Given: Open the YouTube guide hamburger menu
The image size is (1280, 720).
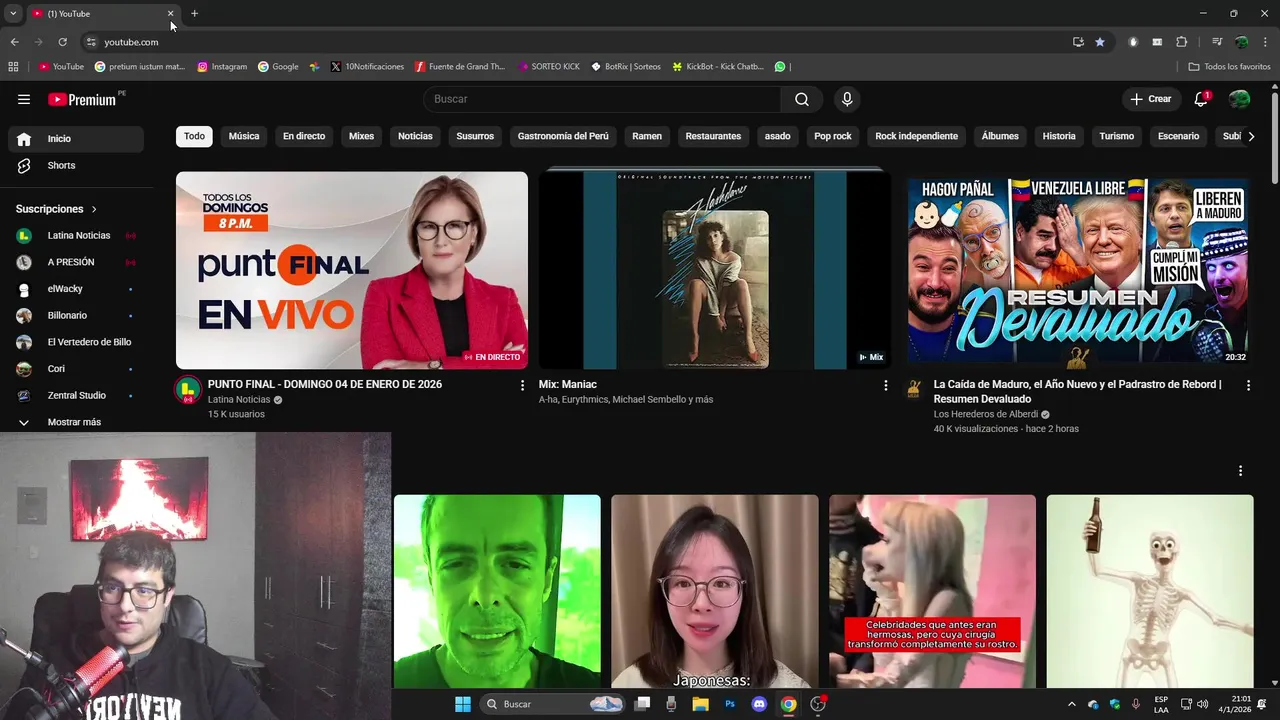Looking at the screenshot, I should click(x=24, y=99).
